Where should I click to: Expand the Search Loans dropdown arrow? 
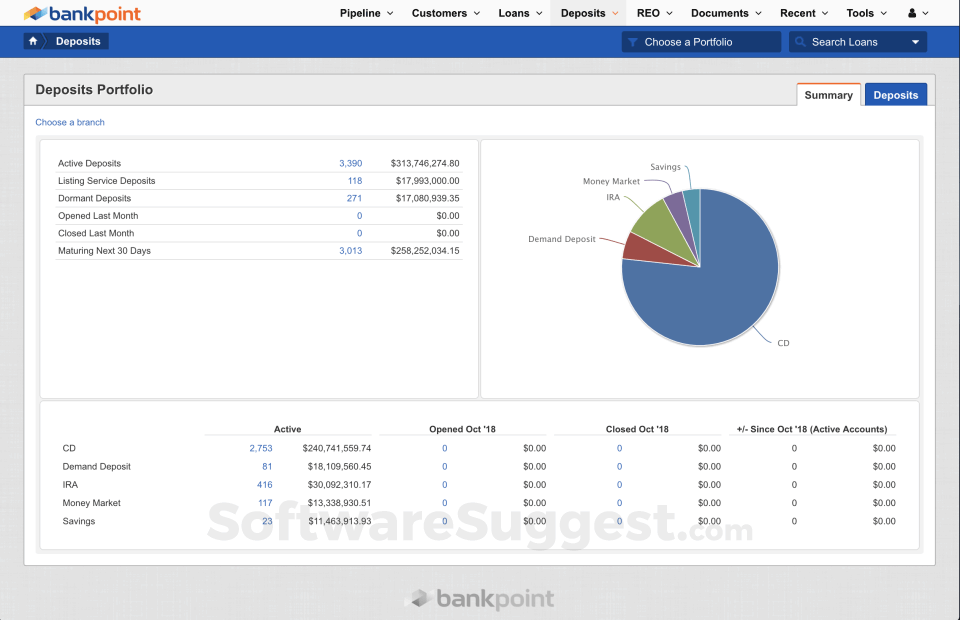(915, 42)
